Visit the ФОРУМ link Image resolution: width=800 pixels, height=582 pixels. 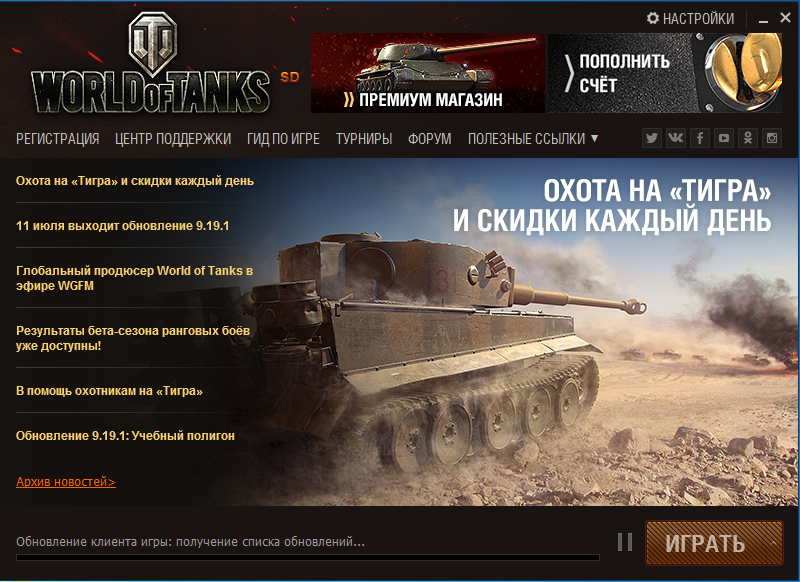coord(430,139)
